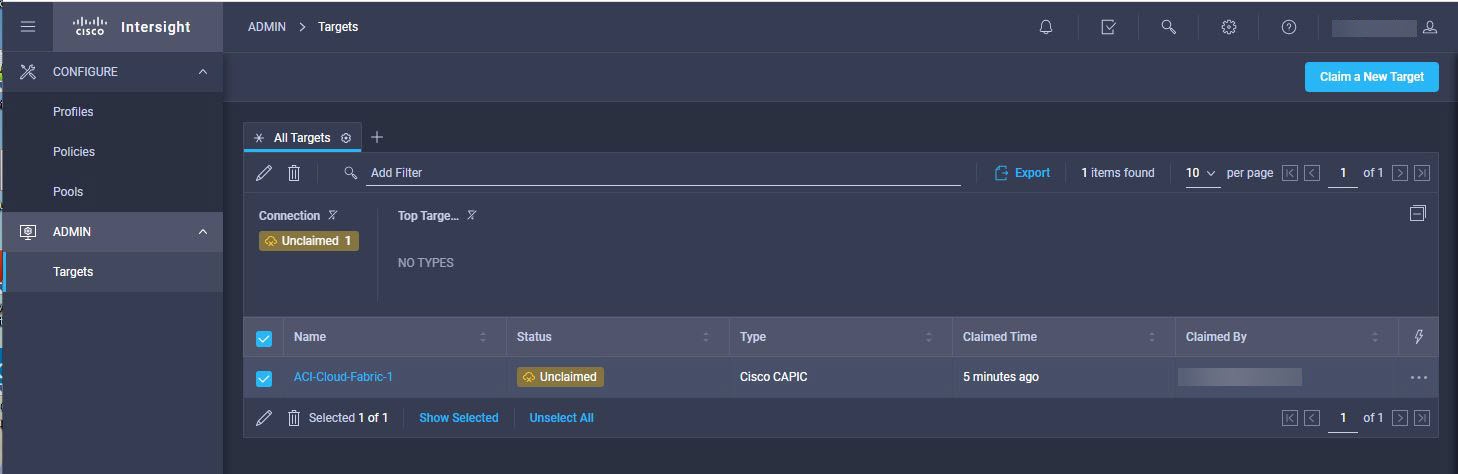1458x474 pixels.
Task: Go to last page in bottom pagination
Action: pos(1422,418)
